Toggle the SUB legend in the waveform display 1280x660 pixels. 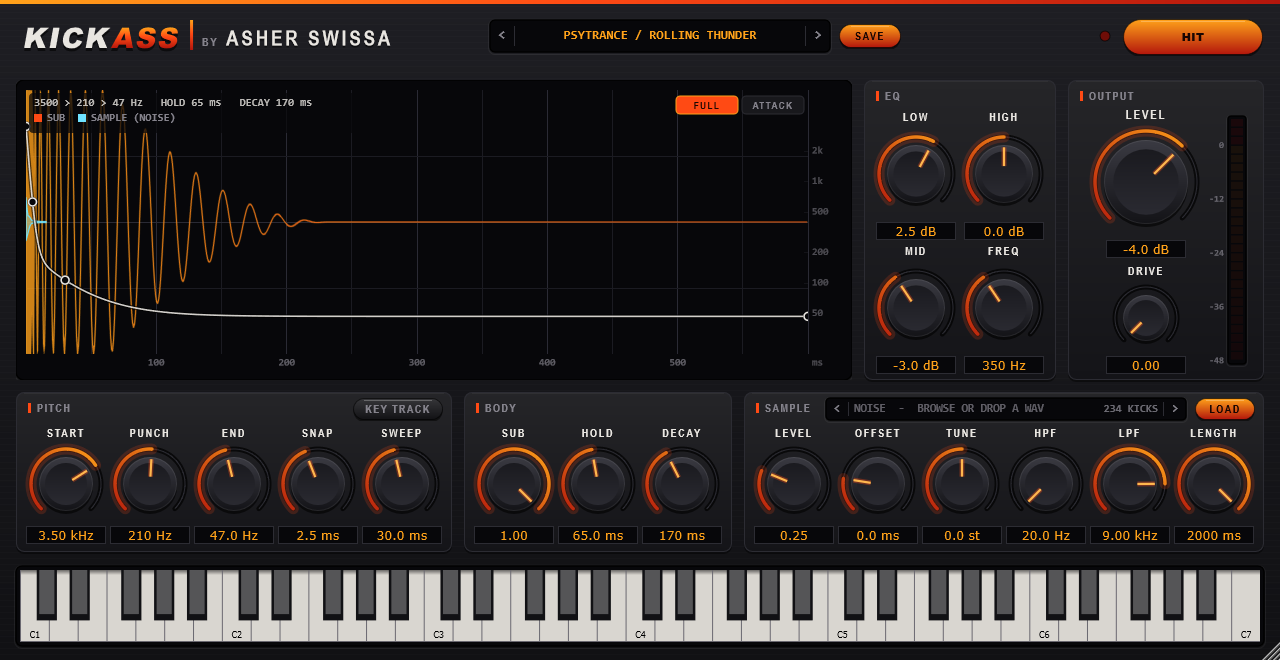click(x=50, y=118)
